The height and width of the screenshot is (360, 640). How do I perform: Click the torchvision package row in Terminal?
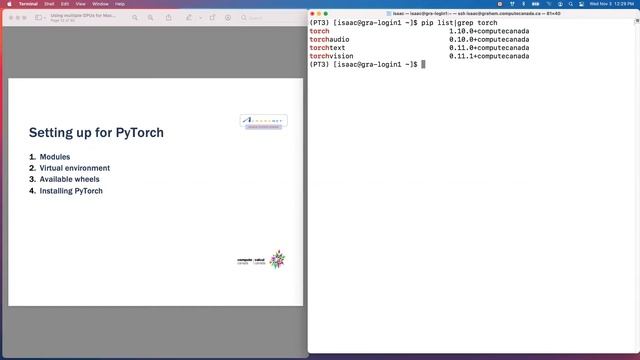click(419, 56)
